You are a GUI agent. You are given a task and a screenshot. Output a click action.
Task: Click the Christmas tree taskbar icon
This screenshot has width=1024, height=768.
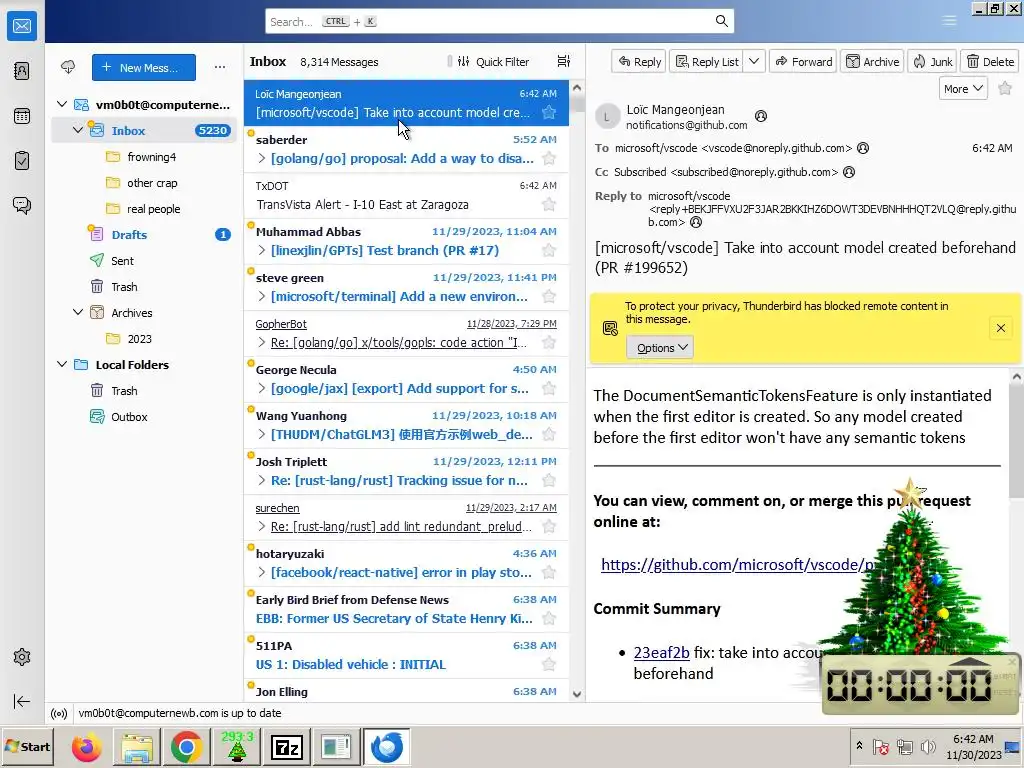click(x=236, y=747)
